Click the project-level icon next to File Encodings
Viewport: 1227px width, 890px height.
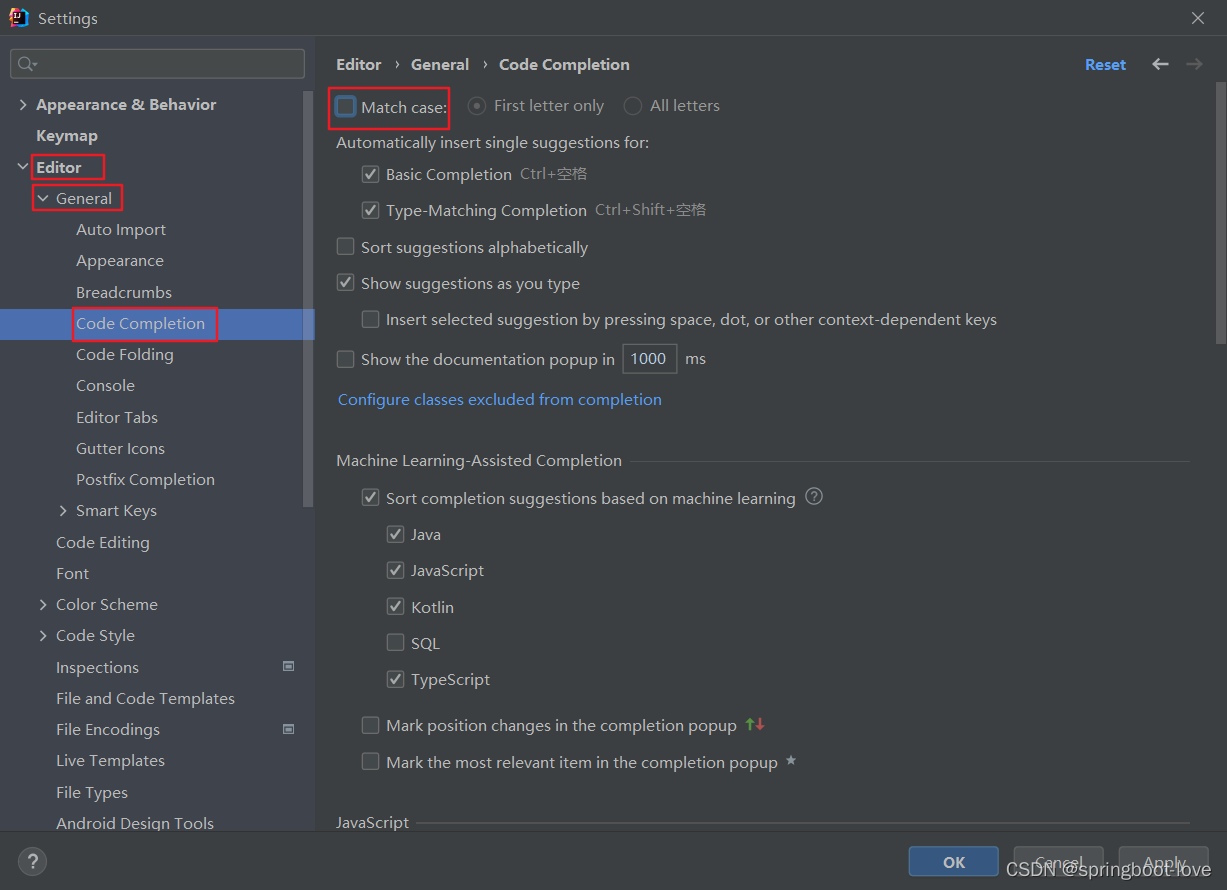[x=288, y=729]
